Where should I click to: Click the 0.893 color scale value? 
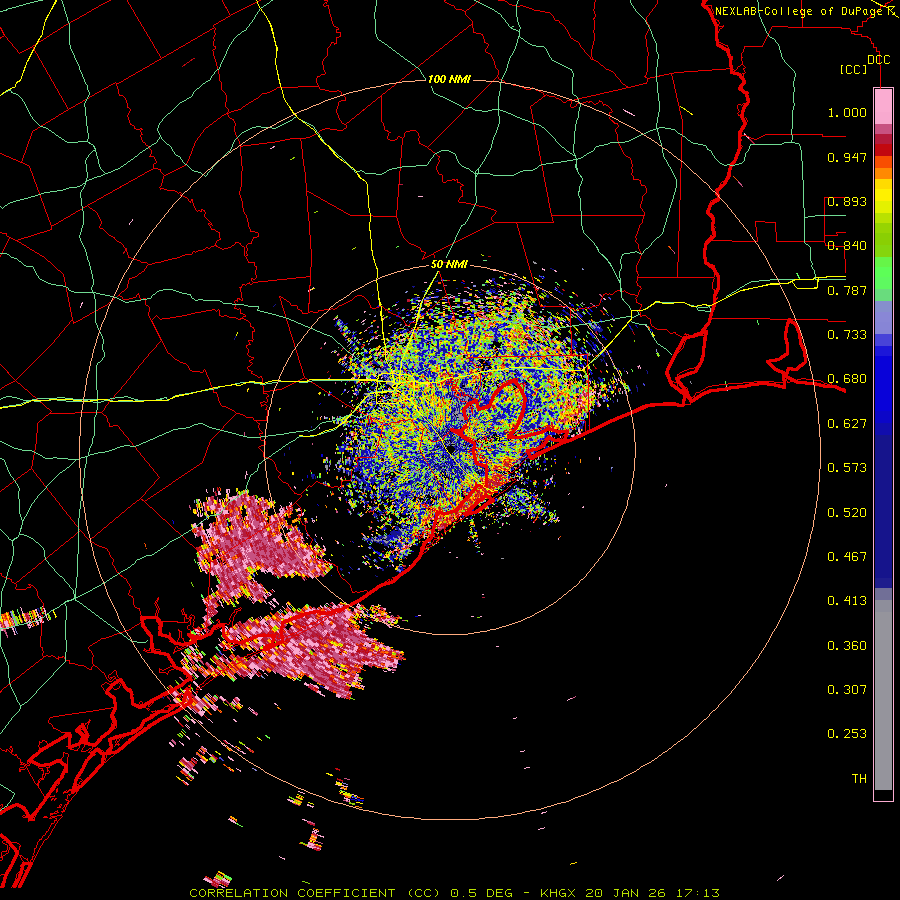point(847,201)
